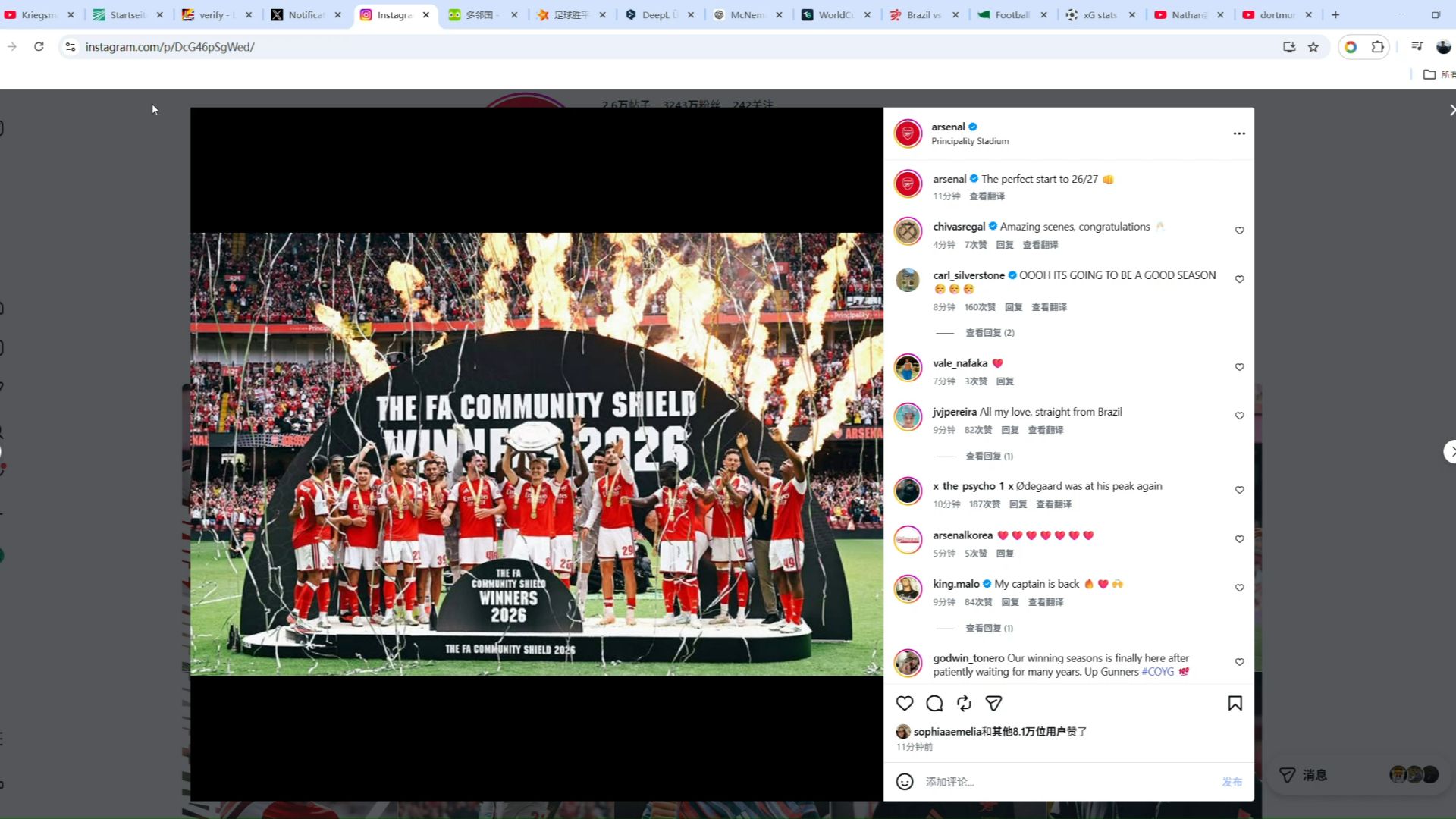Like king.malo's comment

(x=1240, y=588)
